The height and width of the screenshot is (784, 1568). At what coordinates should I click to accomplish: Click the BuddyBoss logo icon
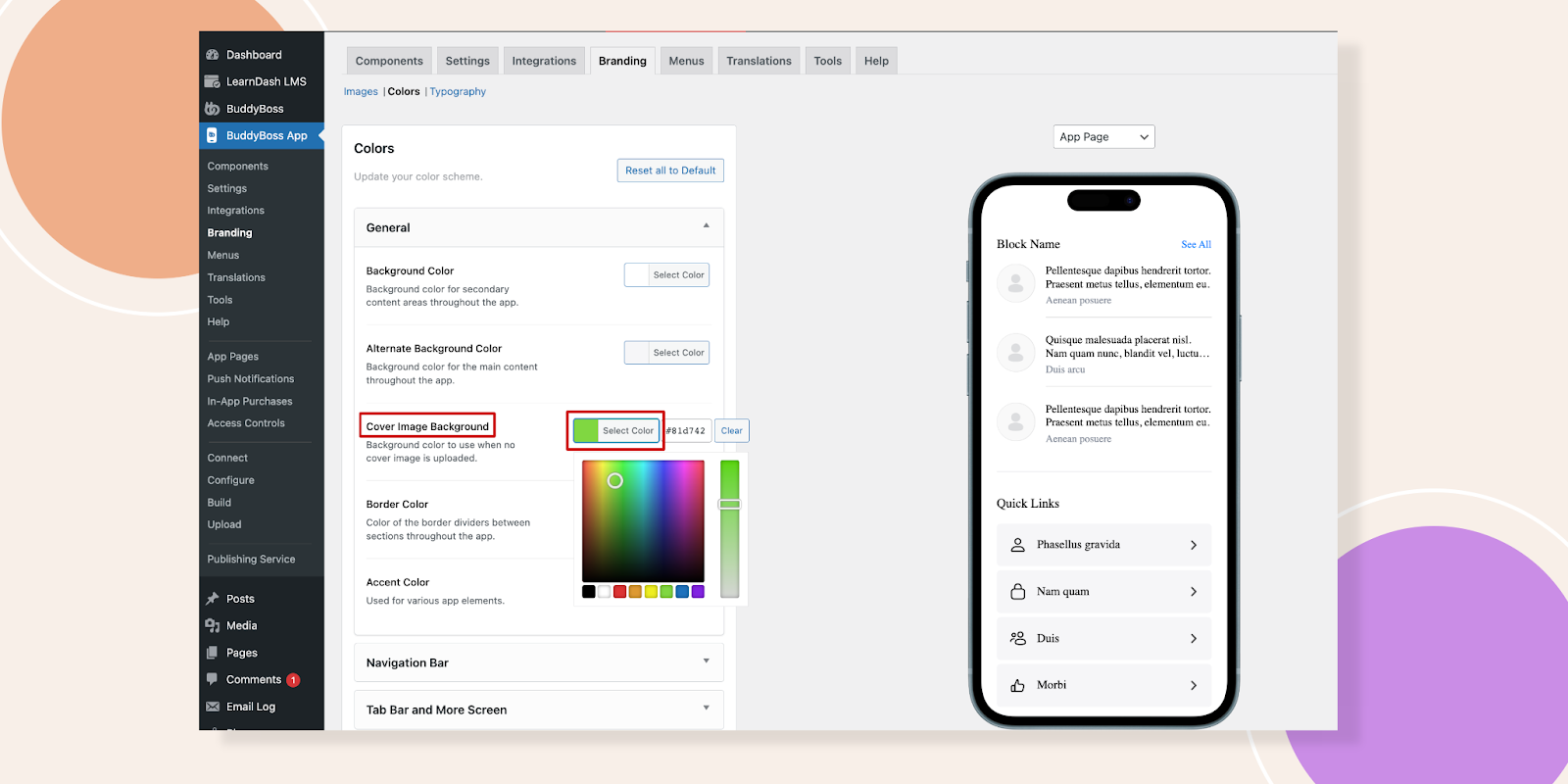point(213,109)
